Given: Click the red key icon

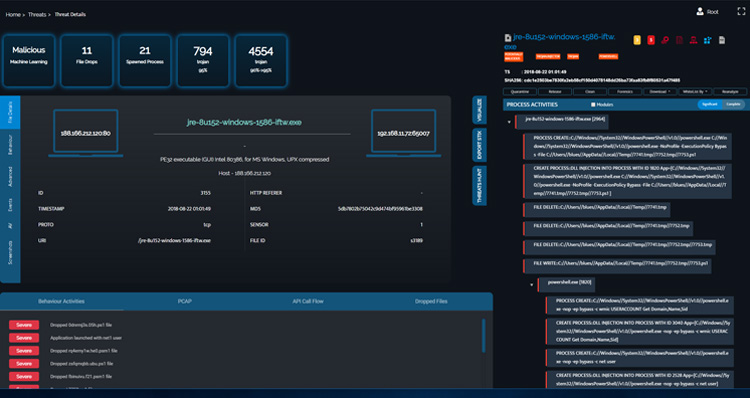Looking at the screenshot, I should (665, 40).
